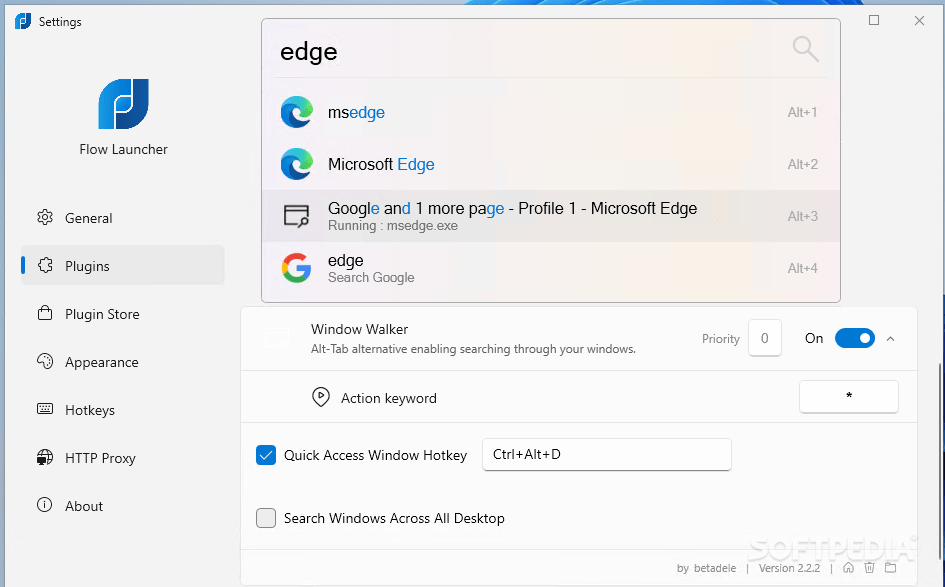
Task: Click the Priority number field
Action: [765, 338]
